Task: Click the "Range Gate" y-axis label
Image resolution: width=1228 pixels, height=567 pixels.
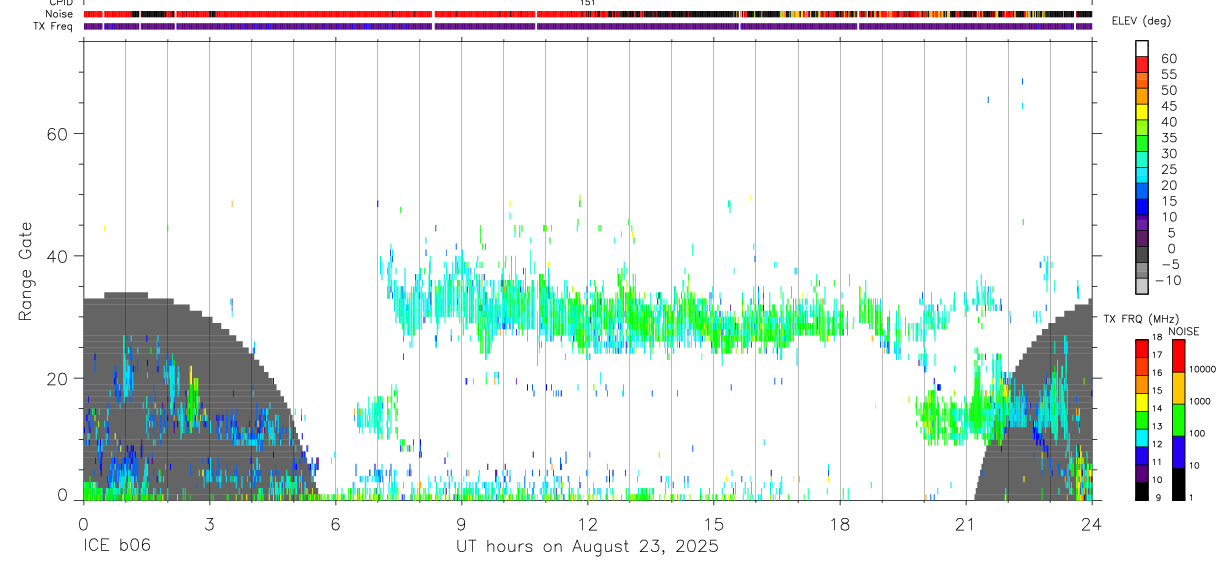Action: [26, 271]
